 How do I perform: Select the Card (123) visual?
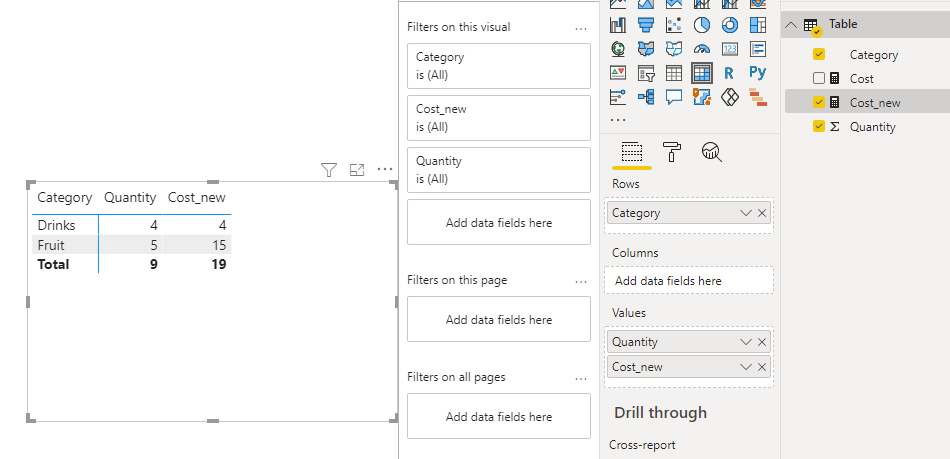(729, 48)
